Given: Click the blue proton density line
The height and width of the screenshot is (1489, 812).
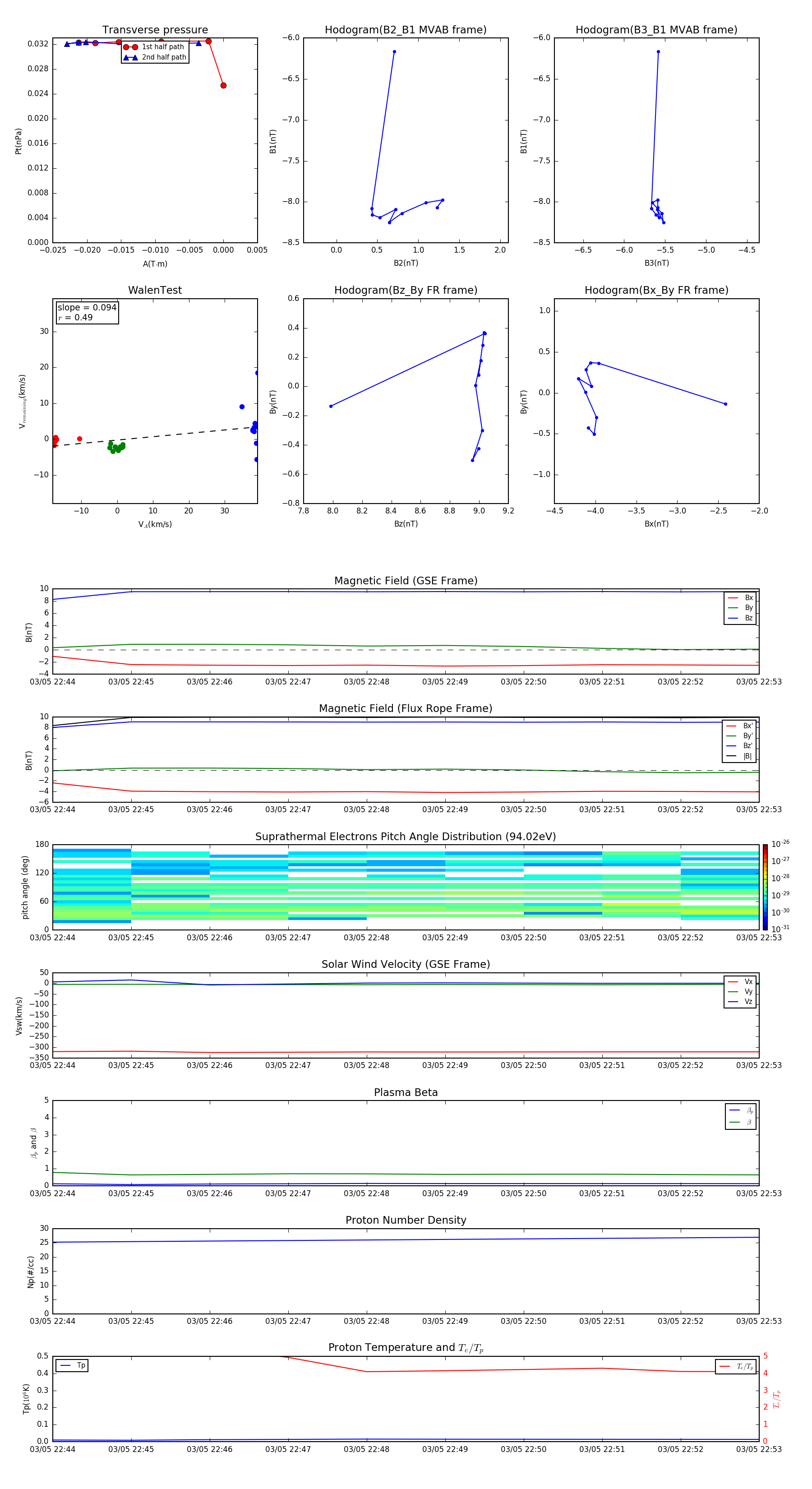Looking at the screenshot, I should coord(406,1240).
